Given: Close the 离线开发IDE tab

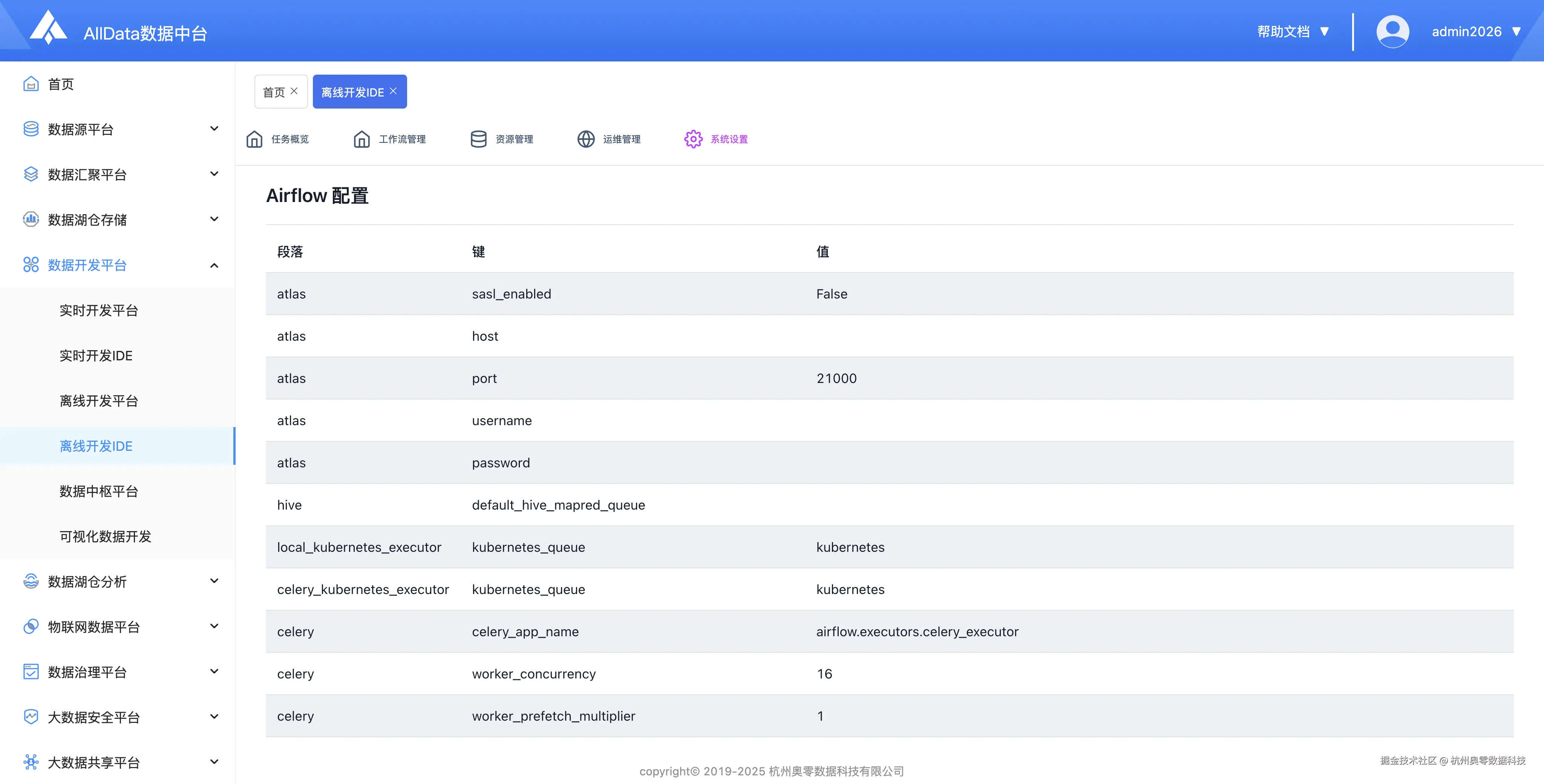Looking at the screenshot, I should 393,91.
